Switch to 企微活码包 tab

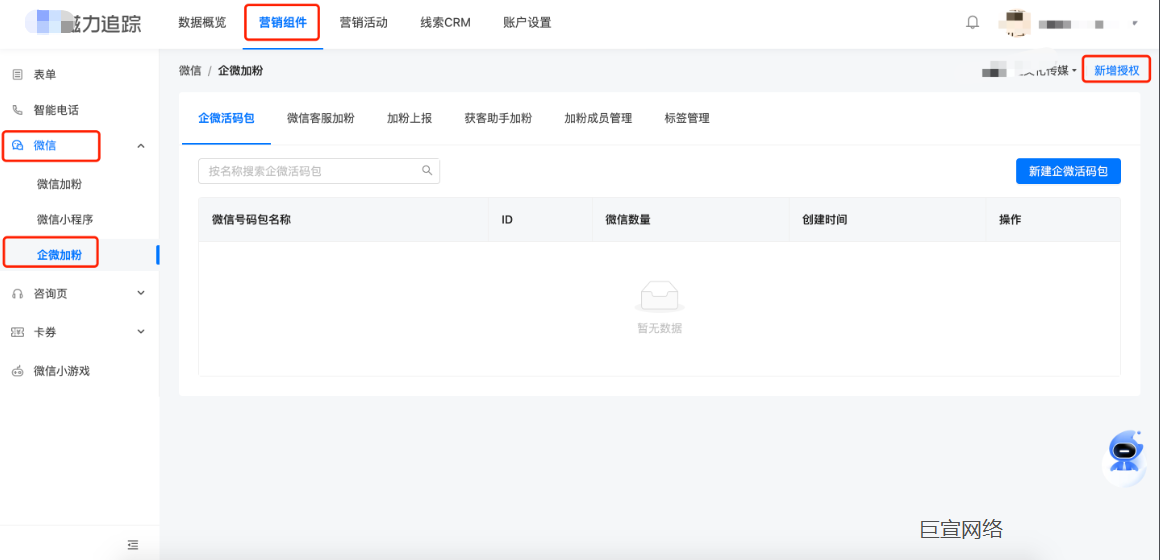[226, 118]
